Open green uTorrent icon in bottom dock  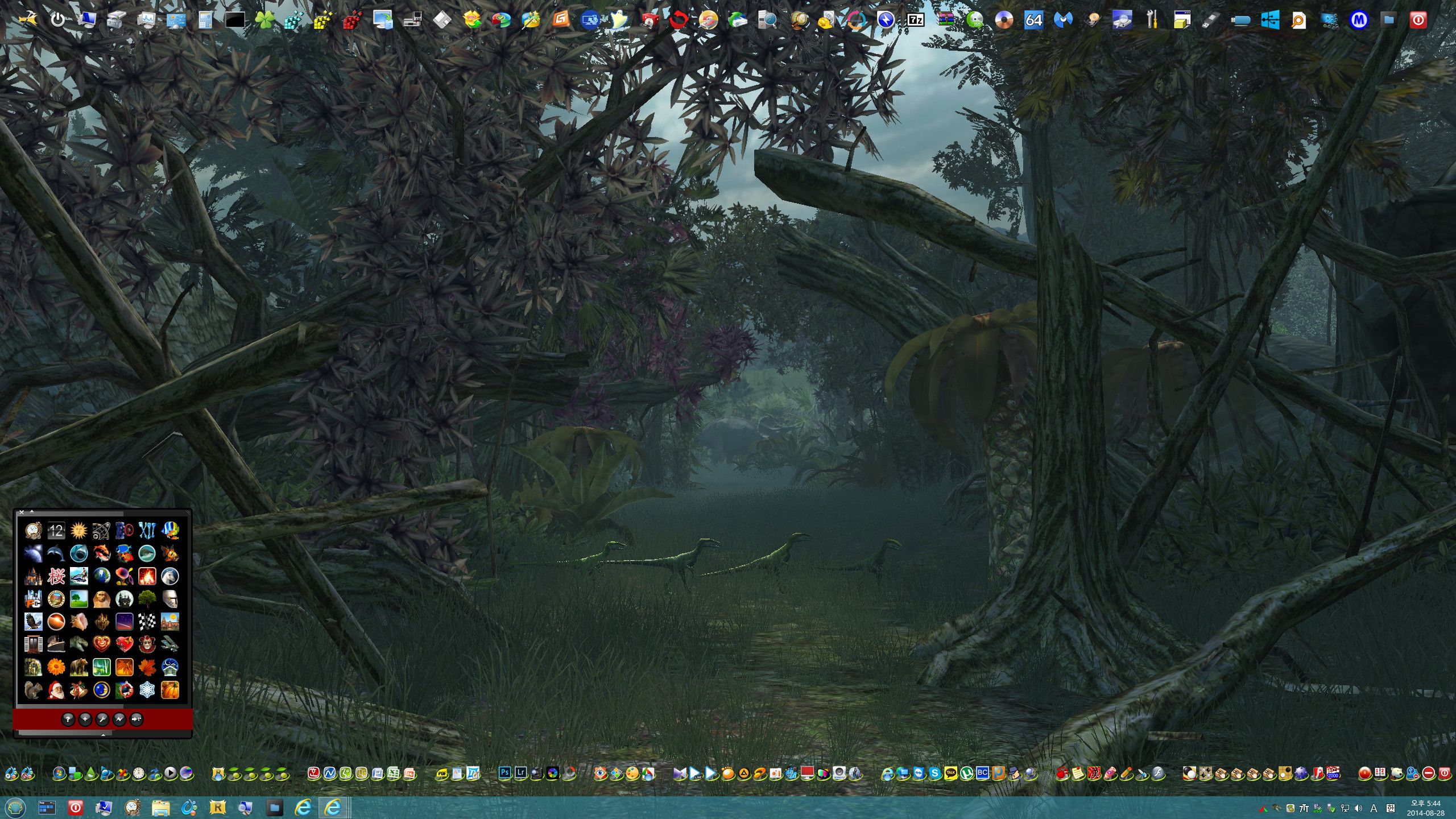click(x=966, y=773)
